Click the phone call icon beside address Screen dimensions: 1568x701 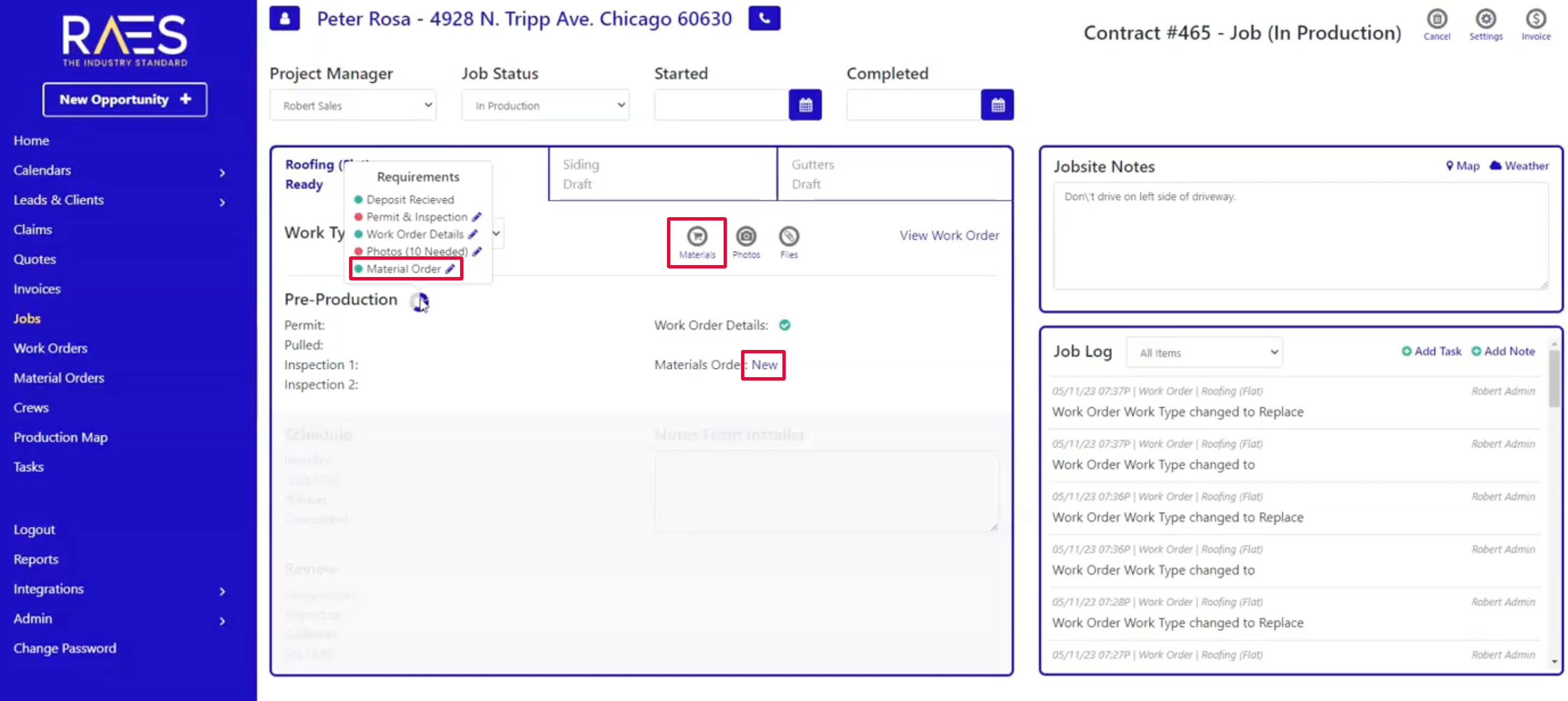[x=764, y=19]
